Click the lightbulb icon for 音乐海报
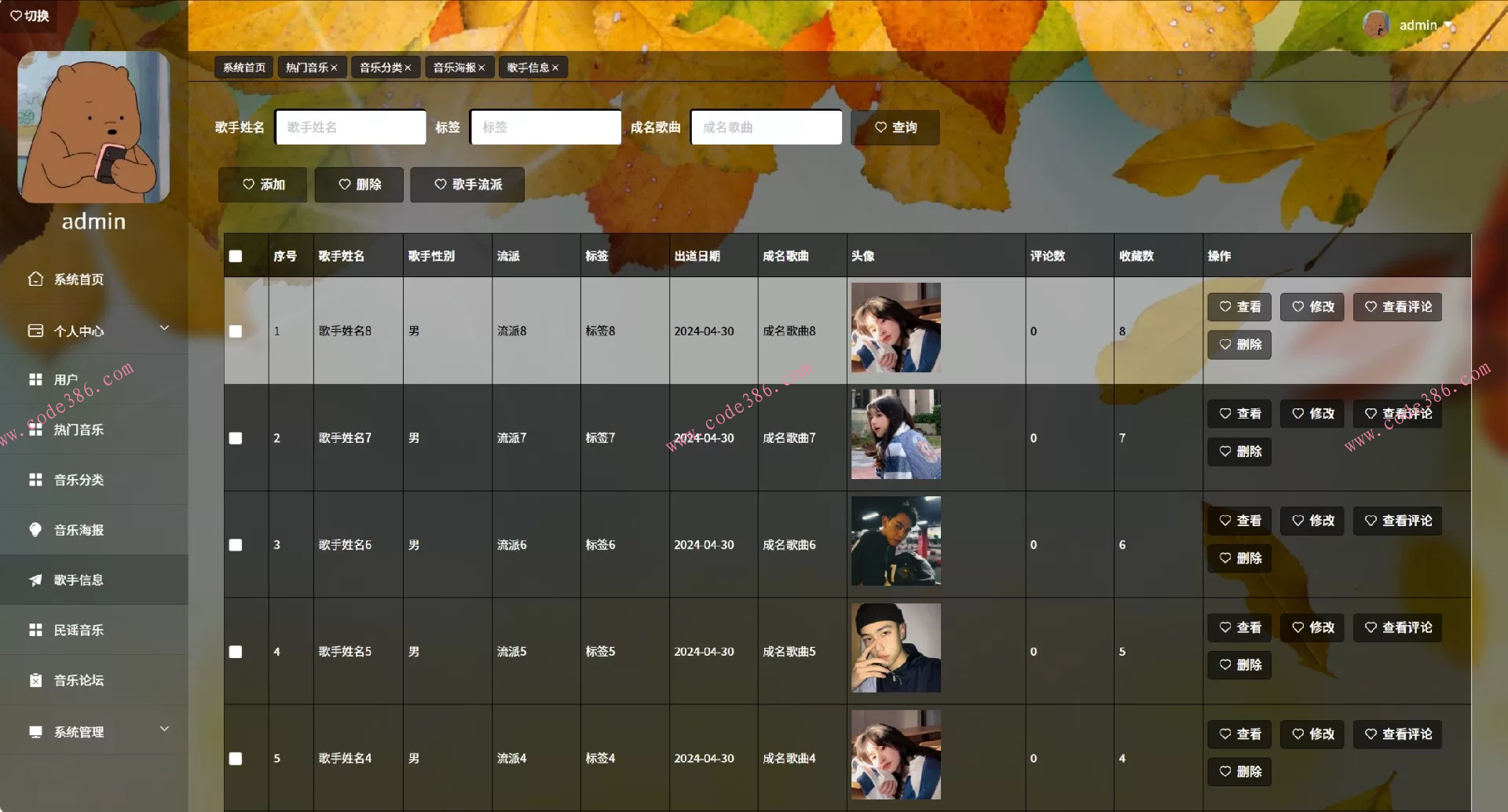1508x812 pixels. point(35,530)
